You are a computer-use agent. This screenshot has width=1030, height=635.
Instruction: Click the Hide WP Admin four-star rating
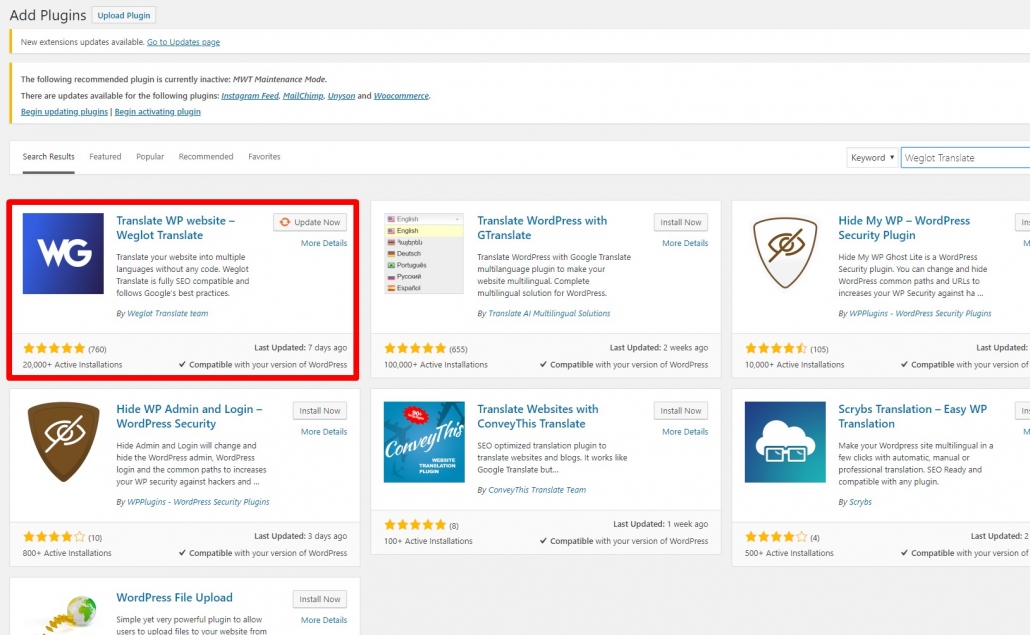(54, 536)
